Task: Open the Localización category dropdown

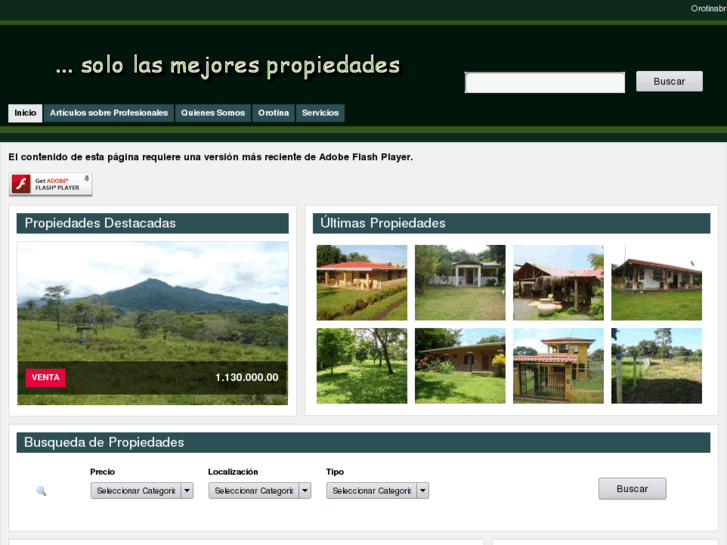Action: pyautogui.click(x=260, y=491)
